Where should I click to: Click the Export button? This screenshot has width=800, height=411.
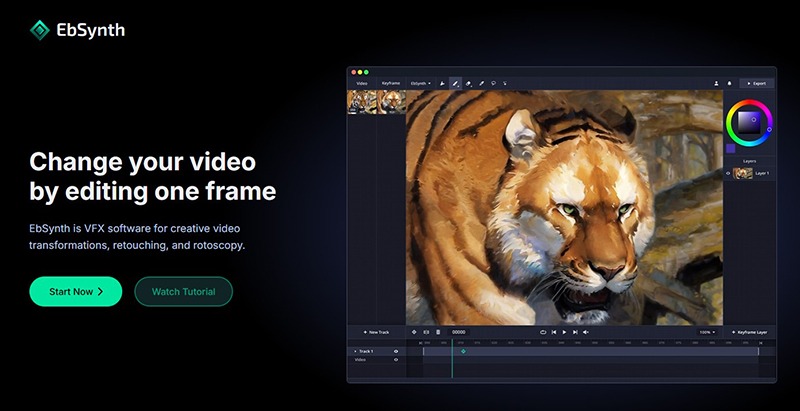coord(757,83)
